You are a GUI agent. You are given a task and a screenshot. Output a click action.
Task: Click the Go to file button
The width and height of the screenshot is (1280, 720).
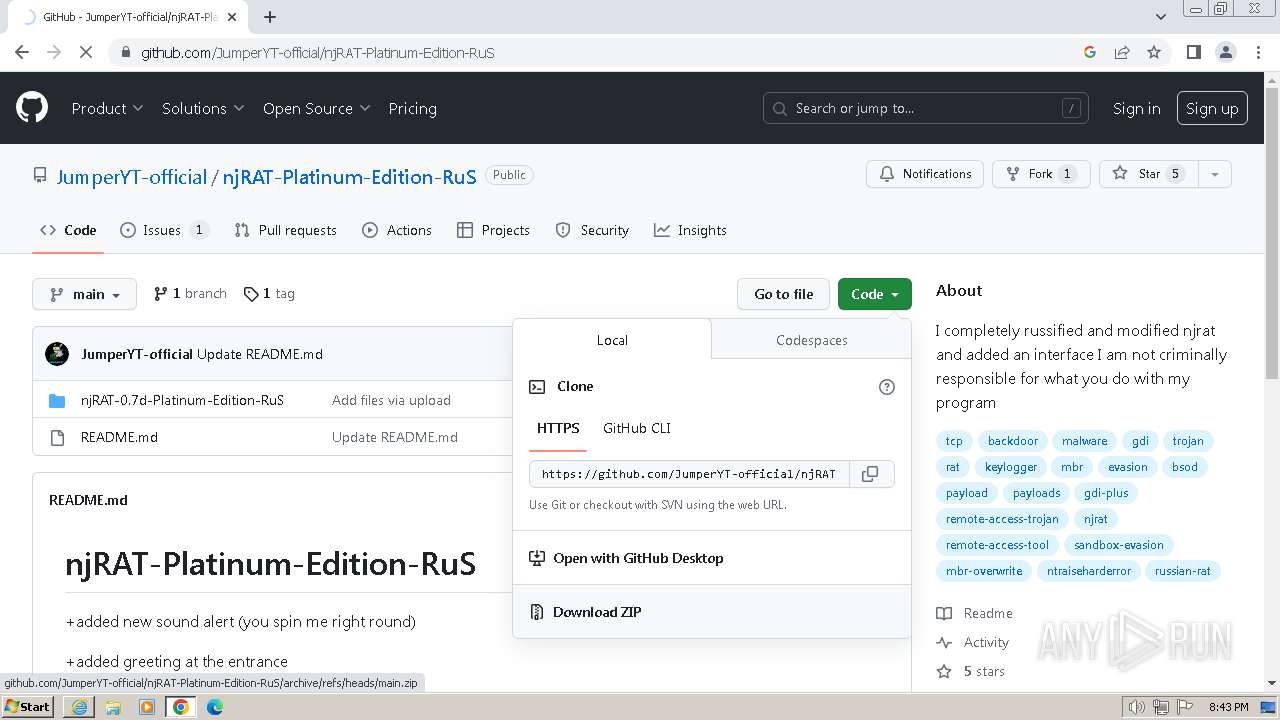pyautogui.click(x=784, y=294)
